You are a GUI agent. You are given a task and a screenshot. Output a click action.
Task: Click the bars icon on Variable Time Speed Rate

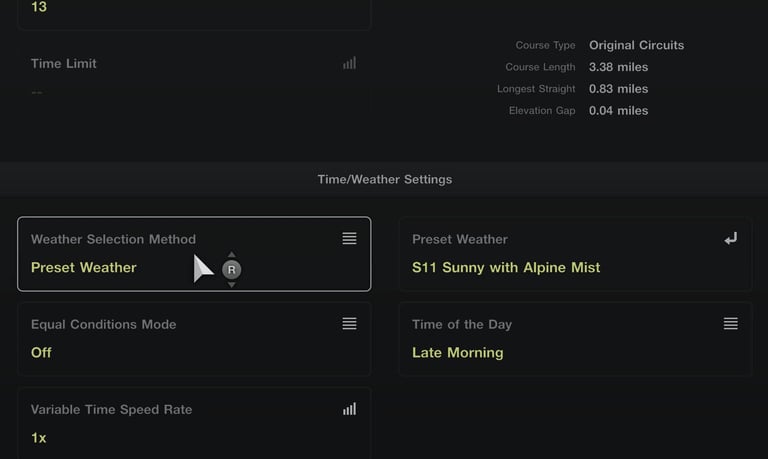coord(349,409)
